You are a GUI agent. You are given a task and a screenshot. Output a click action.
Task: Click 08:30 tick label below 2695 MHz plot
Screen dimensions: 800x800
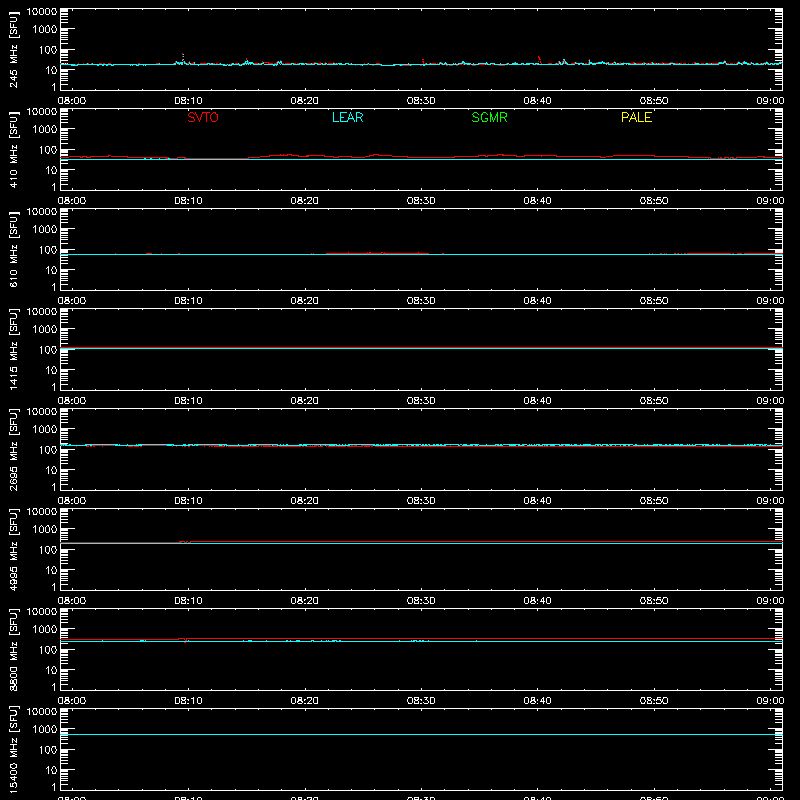[x=421, y=501]
